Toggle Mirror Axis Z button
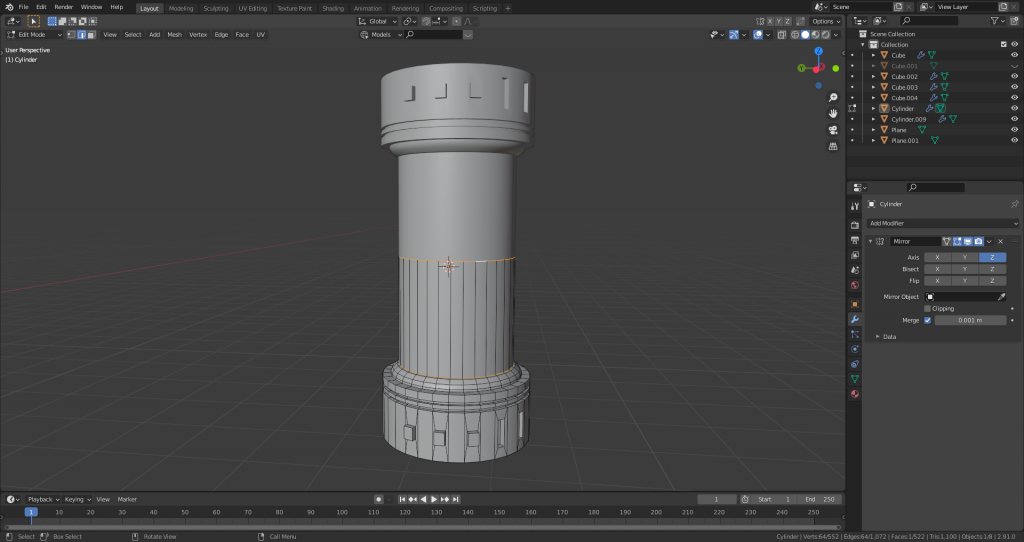 pos(992,257)
